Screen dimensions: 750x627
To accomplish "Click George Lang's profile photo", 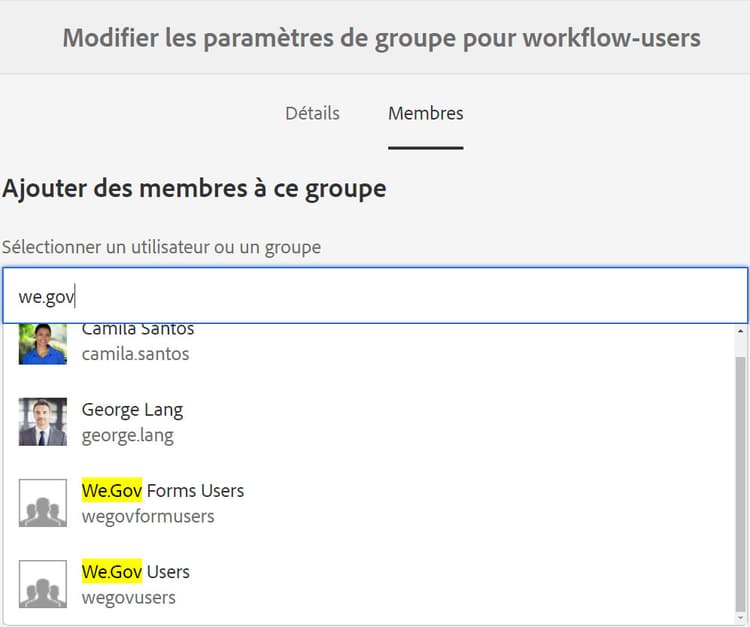I will (43, 422).
